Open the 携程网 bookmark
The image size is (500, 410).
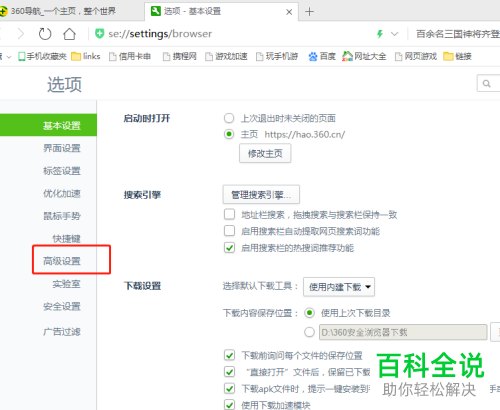pos(179,57)
